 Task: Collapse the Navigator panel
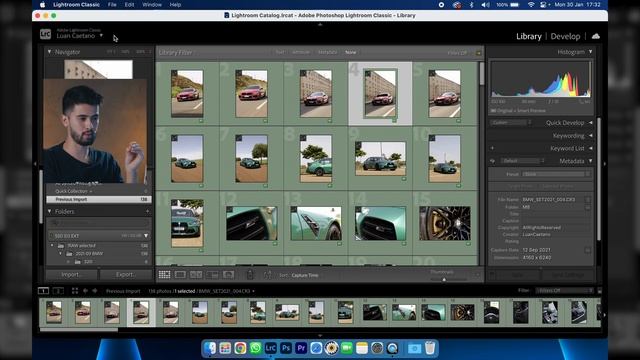point(49,52)
